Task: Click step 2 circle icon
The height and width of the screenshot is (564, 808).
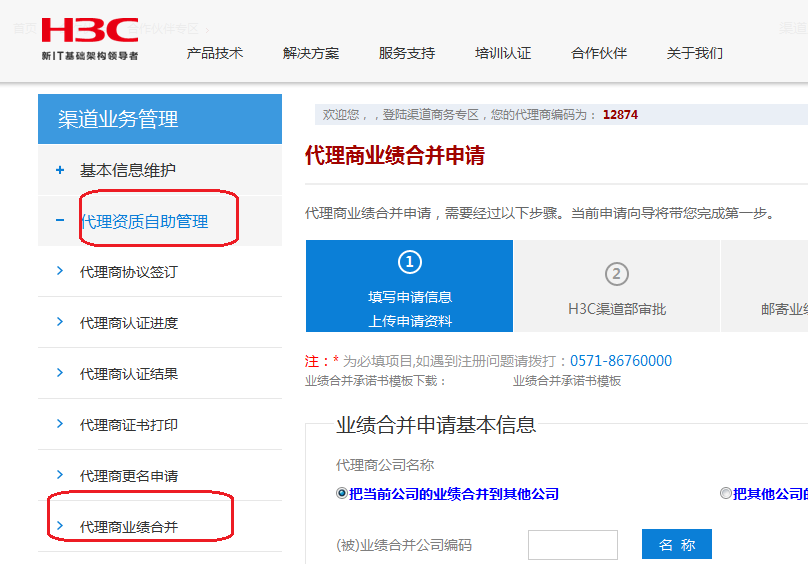Action: pyautogui.click(x=617, y=274)
